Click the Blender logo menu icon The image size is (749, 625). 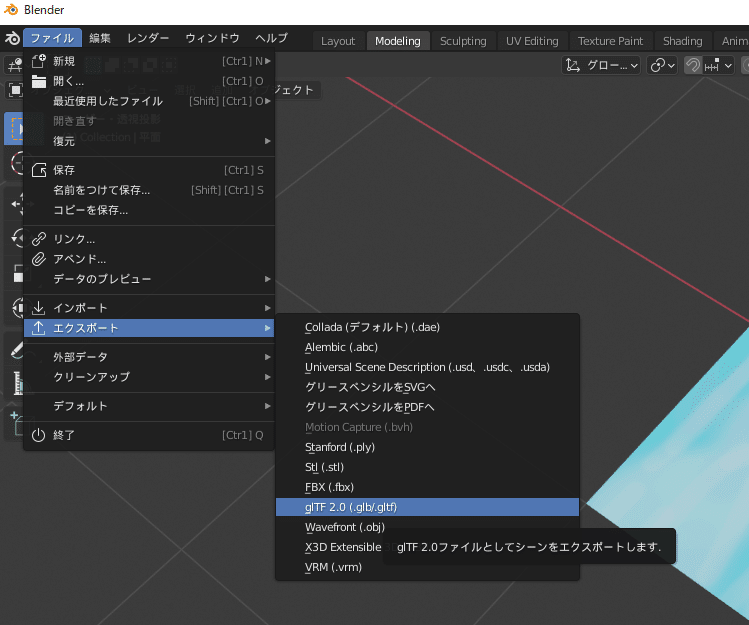click(x=12, y=38)
